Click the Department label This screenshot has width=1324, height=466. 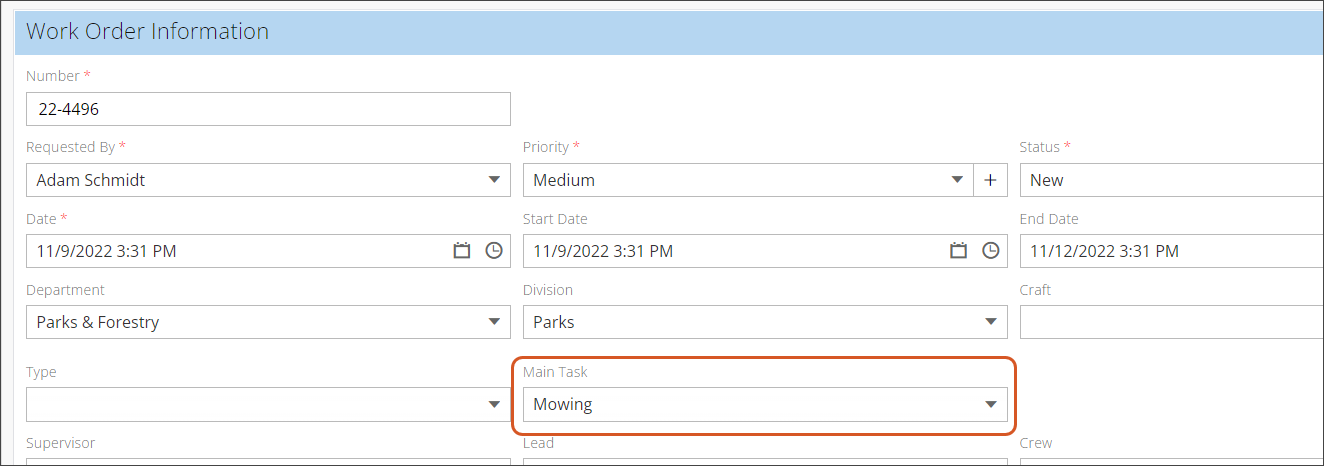point(65,290)
